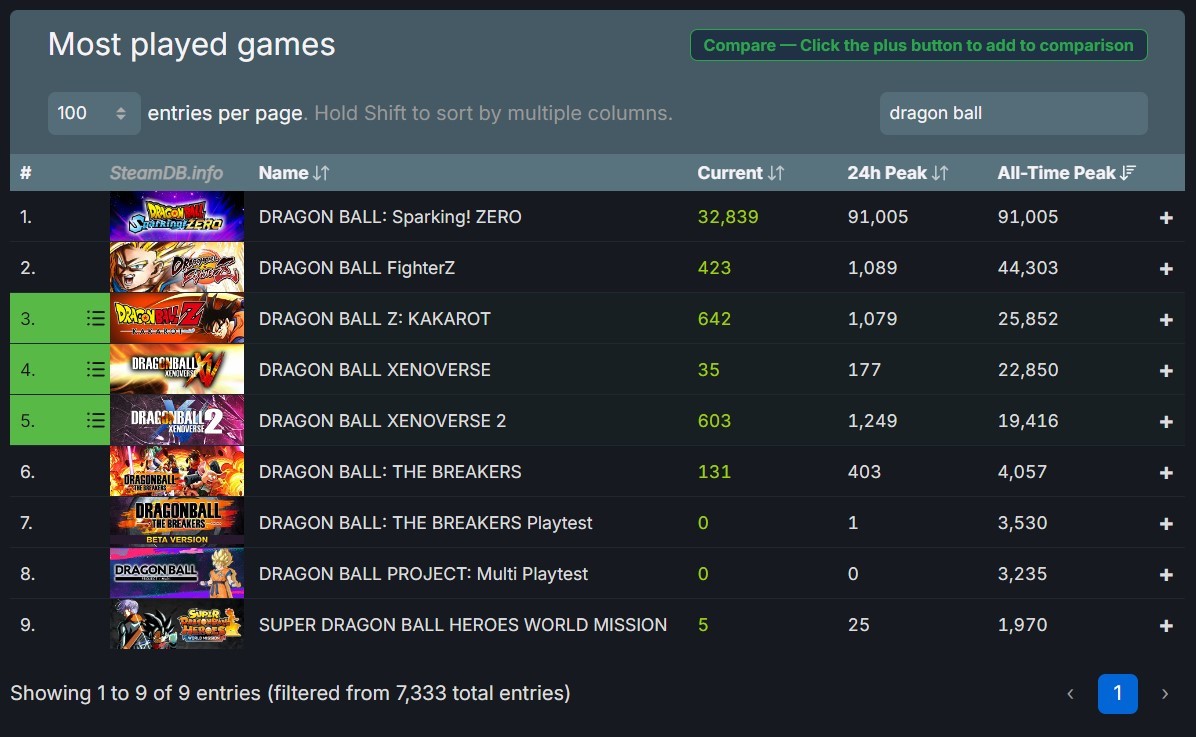Select current player count 32,839
The image size is (1196, 737).
(728, 217)
